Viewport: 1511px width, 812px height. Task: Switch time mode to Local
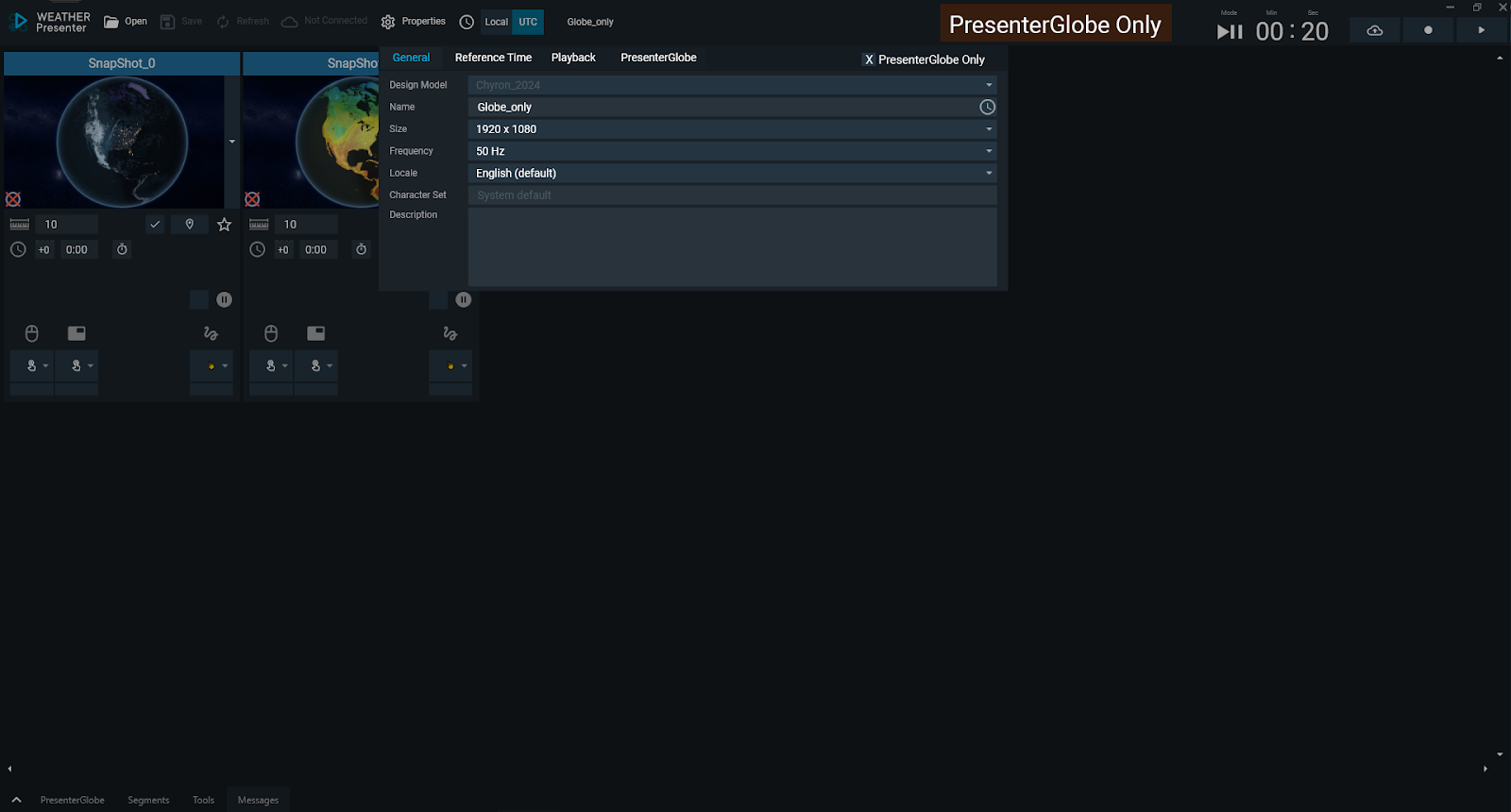496,22
